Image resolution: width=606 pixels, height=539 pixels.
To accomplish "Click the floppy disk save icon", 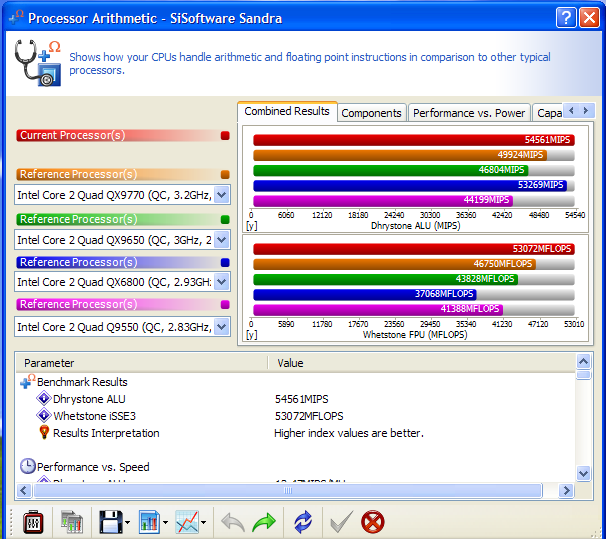I will (111, 522).
